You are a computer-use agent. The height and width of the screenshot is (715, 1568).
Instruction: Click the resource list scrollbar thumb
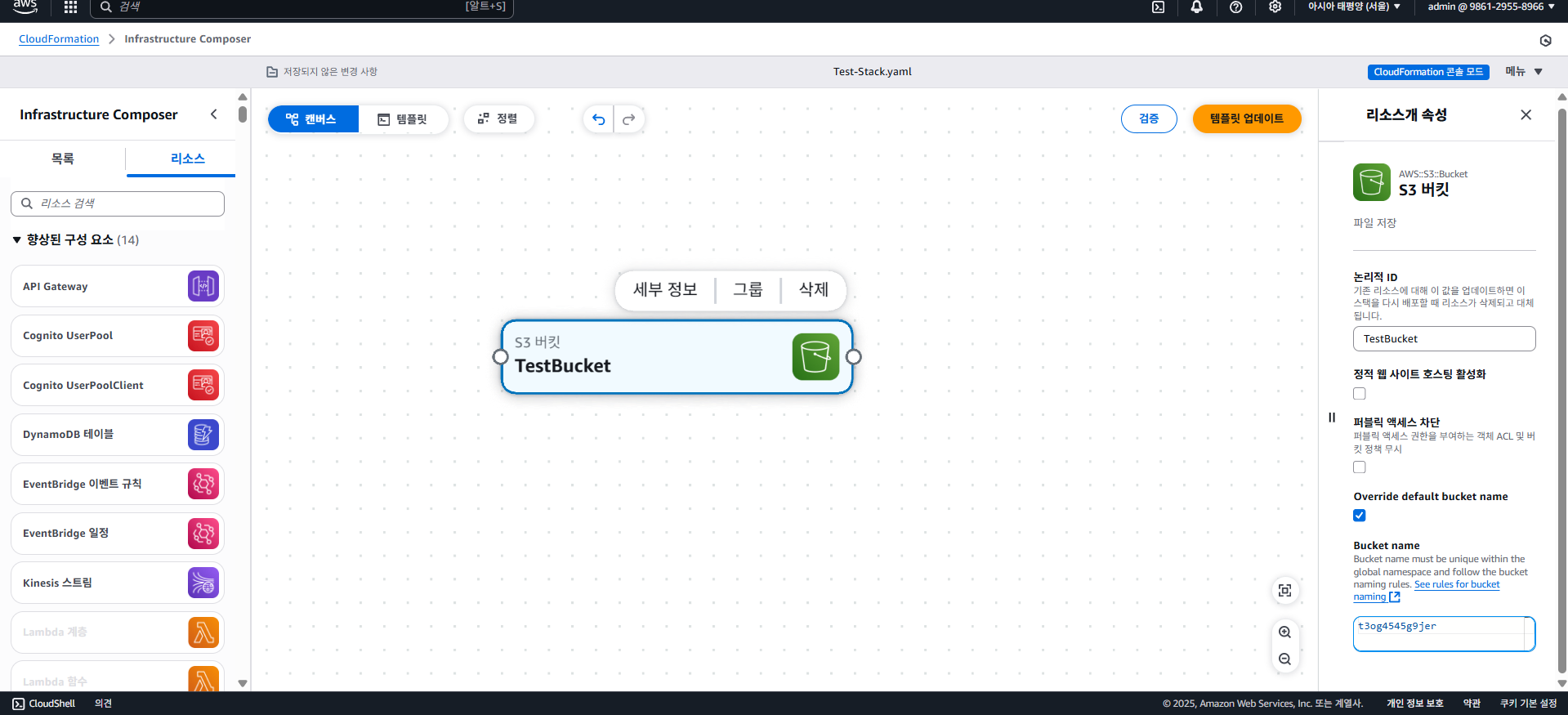243,114
